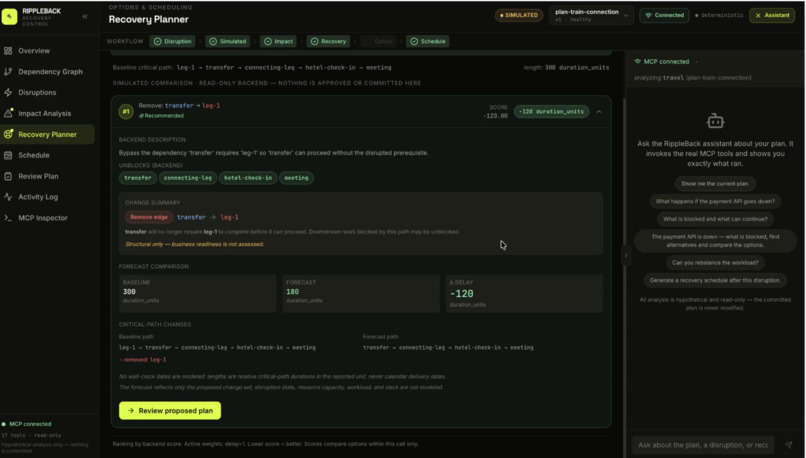Choose the 'find alternatives and compare options' suggestion
This screenshot has height=458, width=806.
pyautogui.click(x=715, y=241)
